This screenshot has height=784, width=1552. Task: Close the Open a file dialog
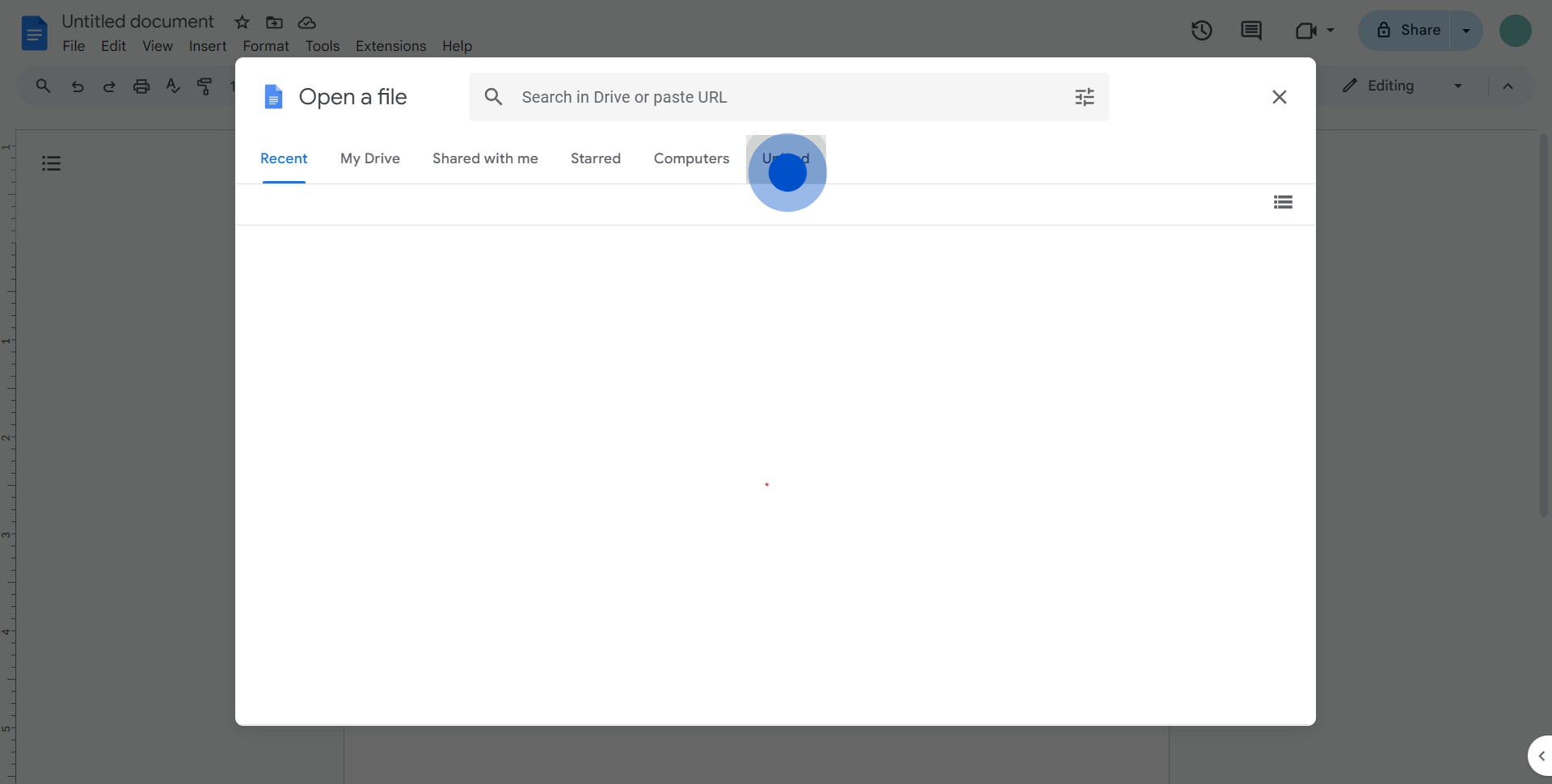coord(1279,97)
